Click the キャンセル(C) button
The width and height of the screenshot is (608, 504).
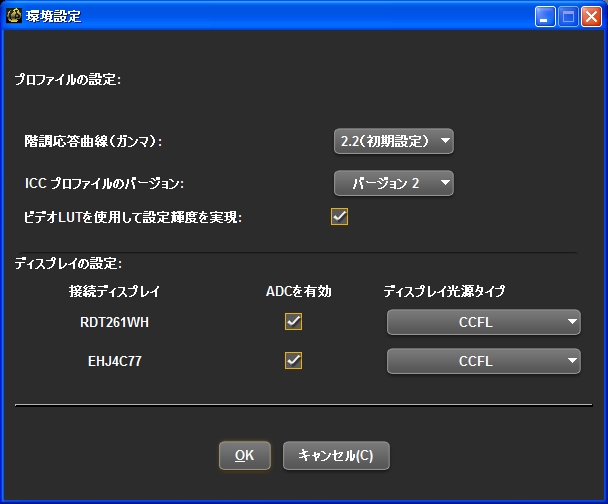(336, 456)
